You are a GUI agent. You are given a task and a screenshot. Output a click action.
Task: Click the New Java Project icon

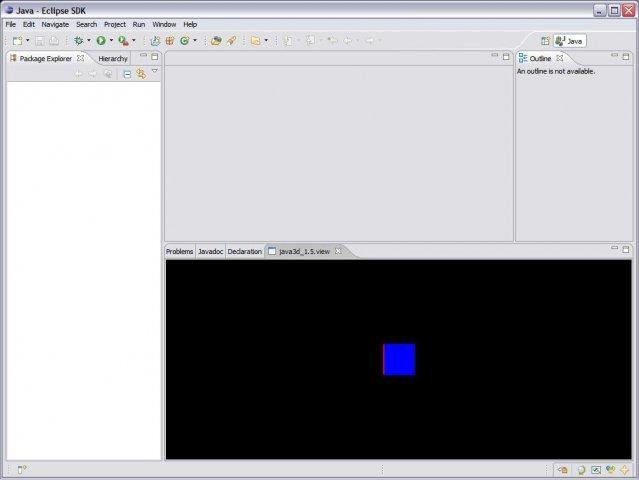[155, 41]
